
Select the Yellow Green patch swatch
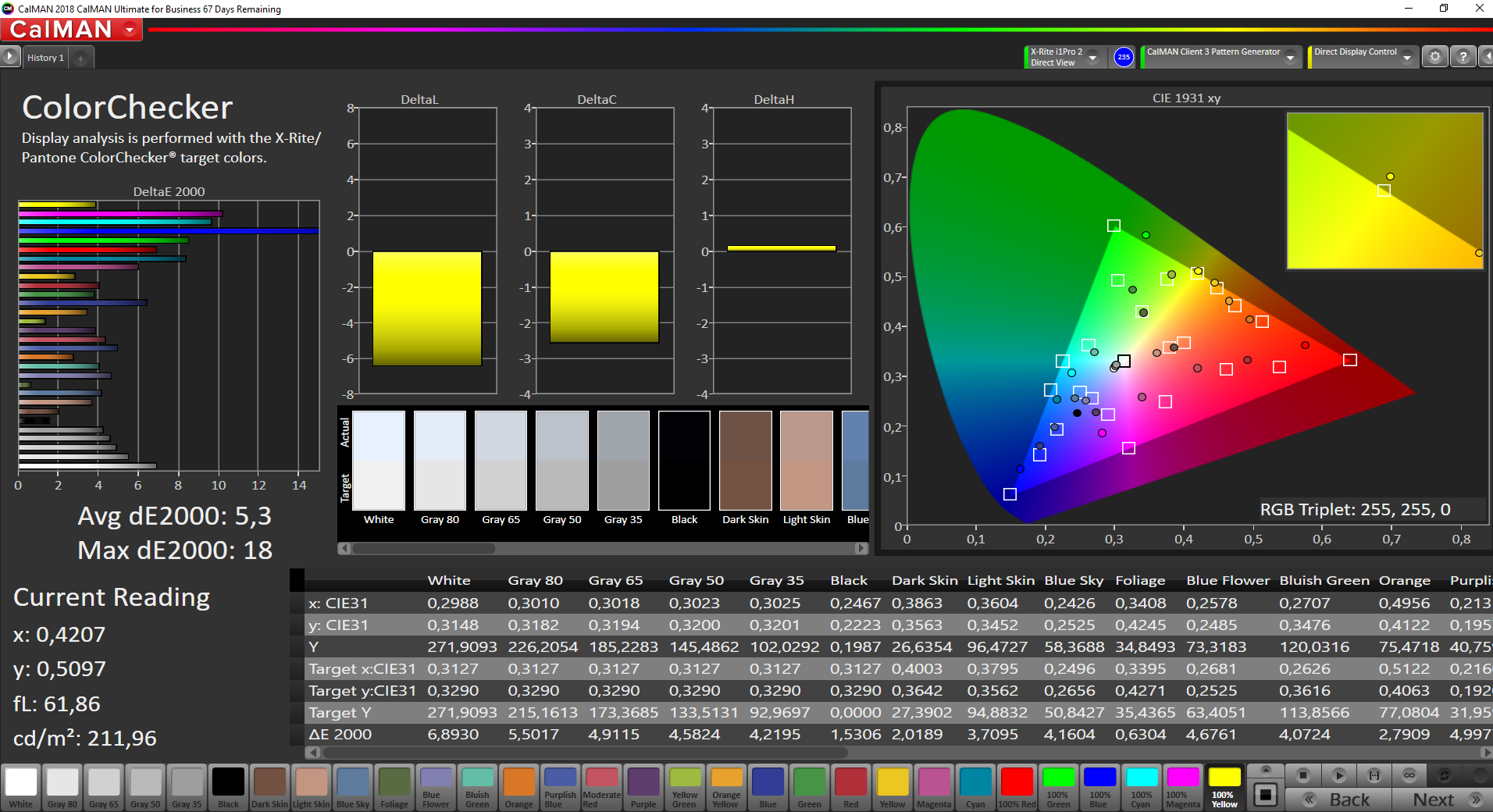[x=685, y=787]
